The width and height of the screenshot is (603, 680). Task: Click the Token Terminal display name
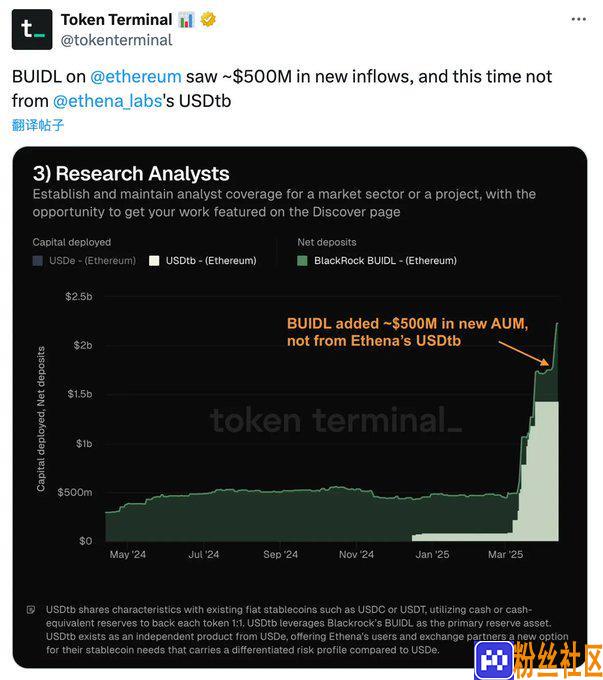[117, 20]
